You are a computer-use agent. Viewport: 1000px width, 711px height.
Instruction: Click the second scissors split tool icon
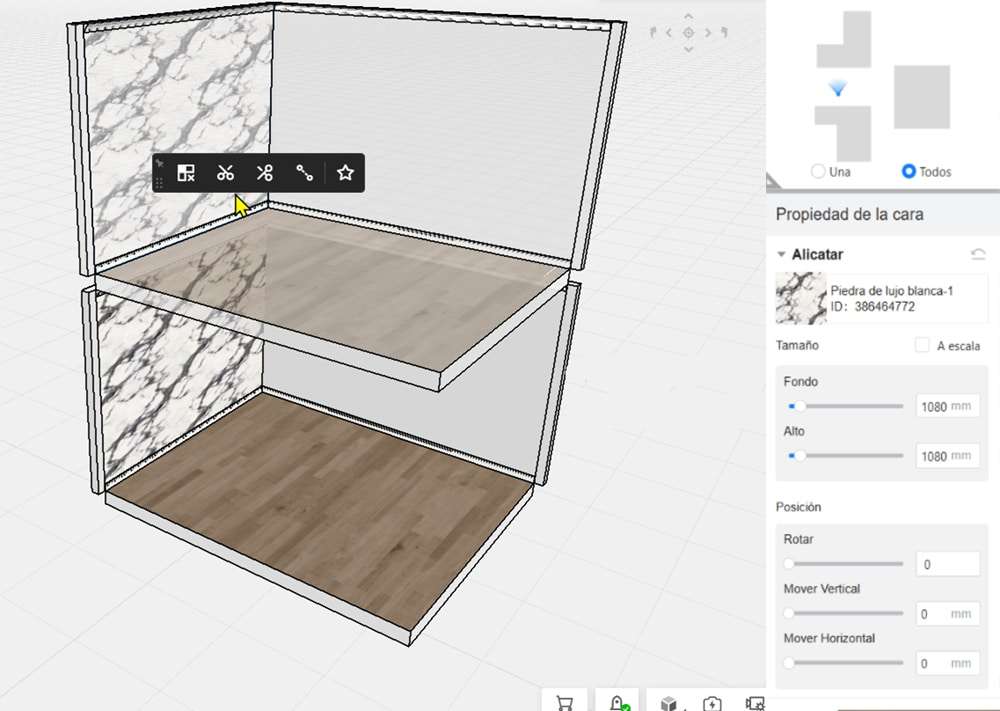pyautogui.click(x=265, y=173)
